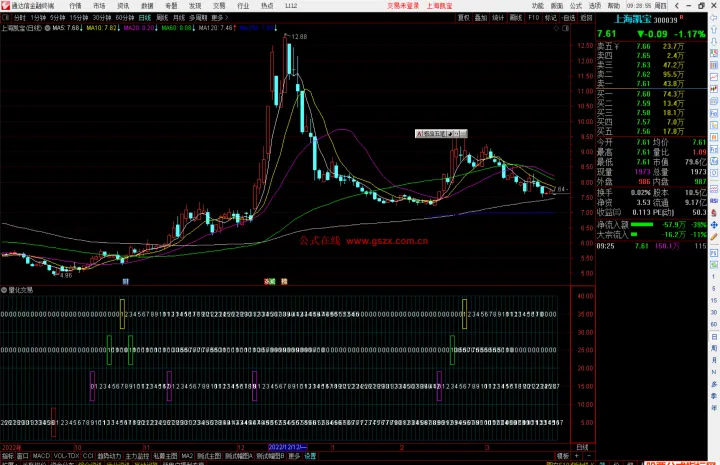Click the 通达信 app logo icon

tap(6, 5)
